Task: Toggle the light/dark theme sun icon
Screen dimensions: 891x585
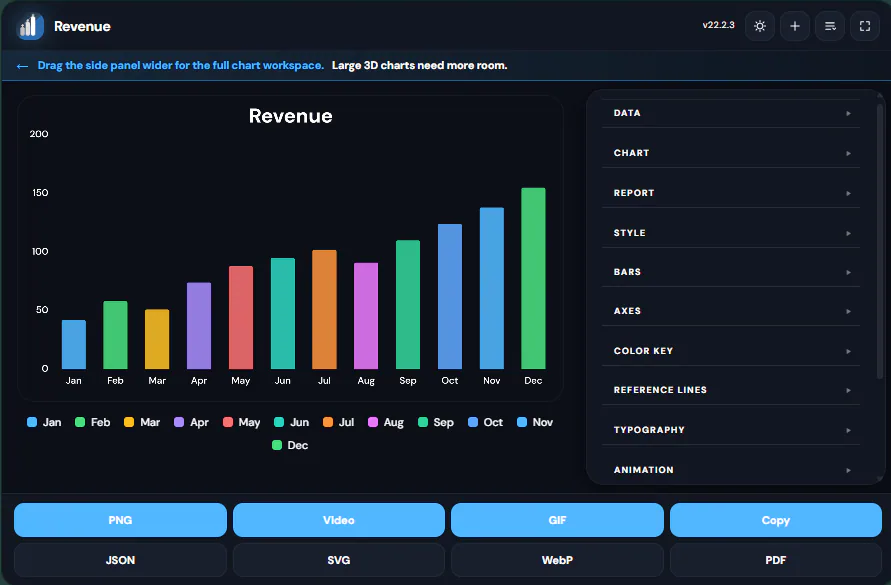Action: point(760,26)
